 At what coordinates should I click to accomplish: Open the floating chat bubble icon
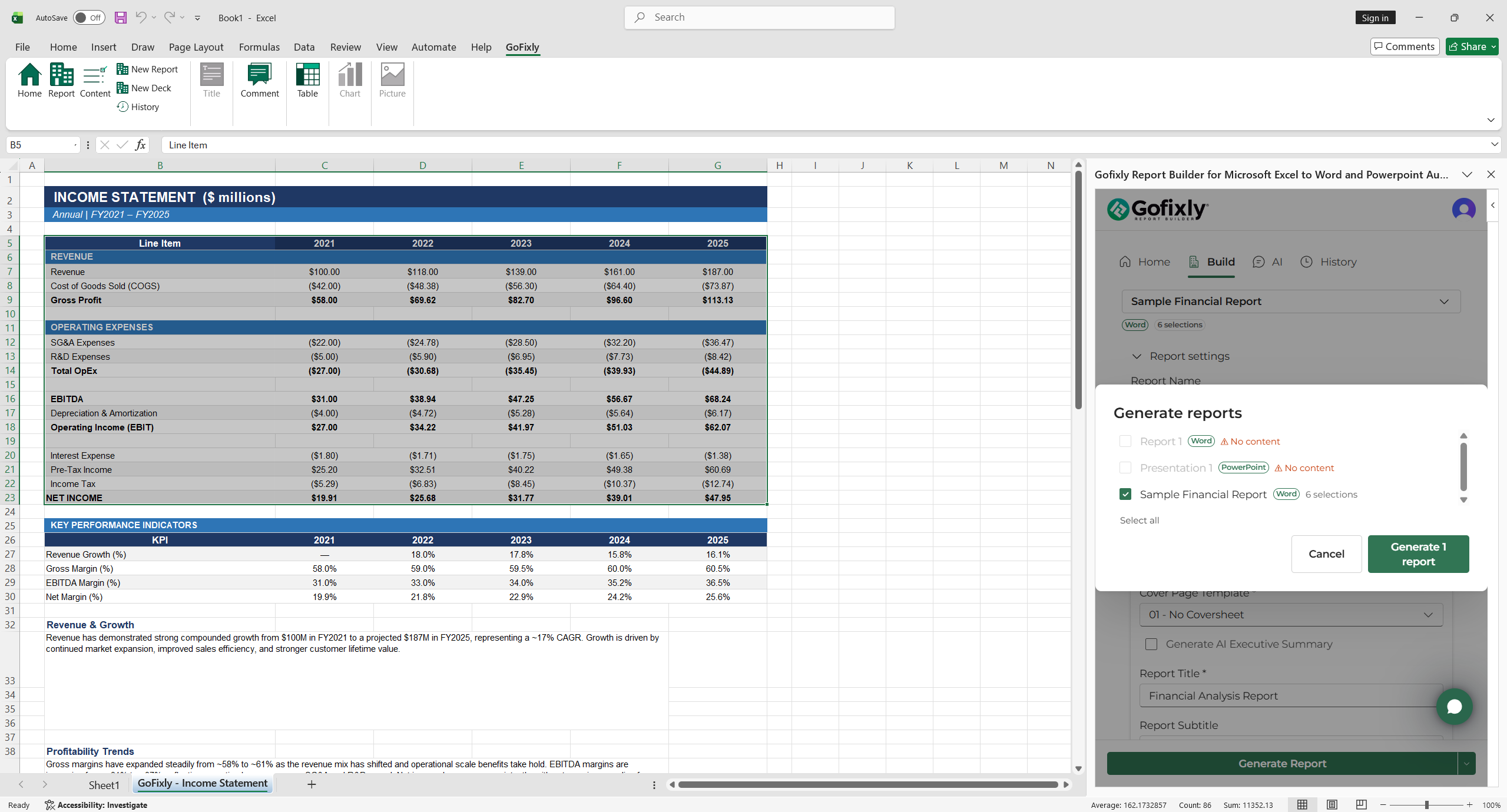[1454, 706]
